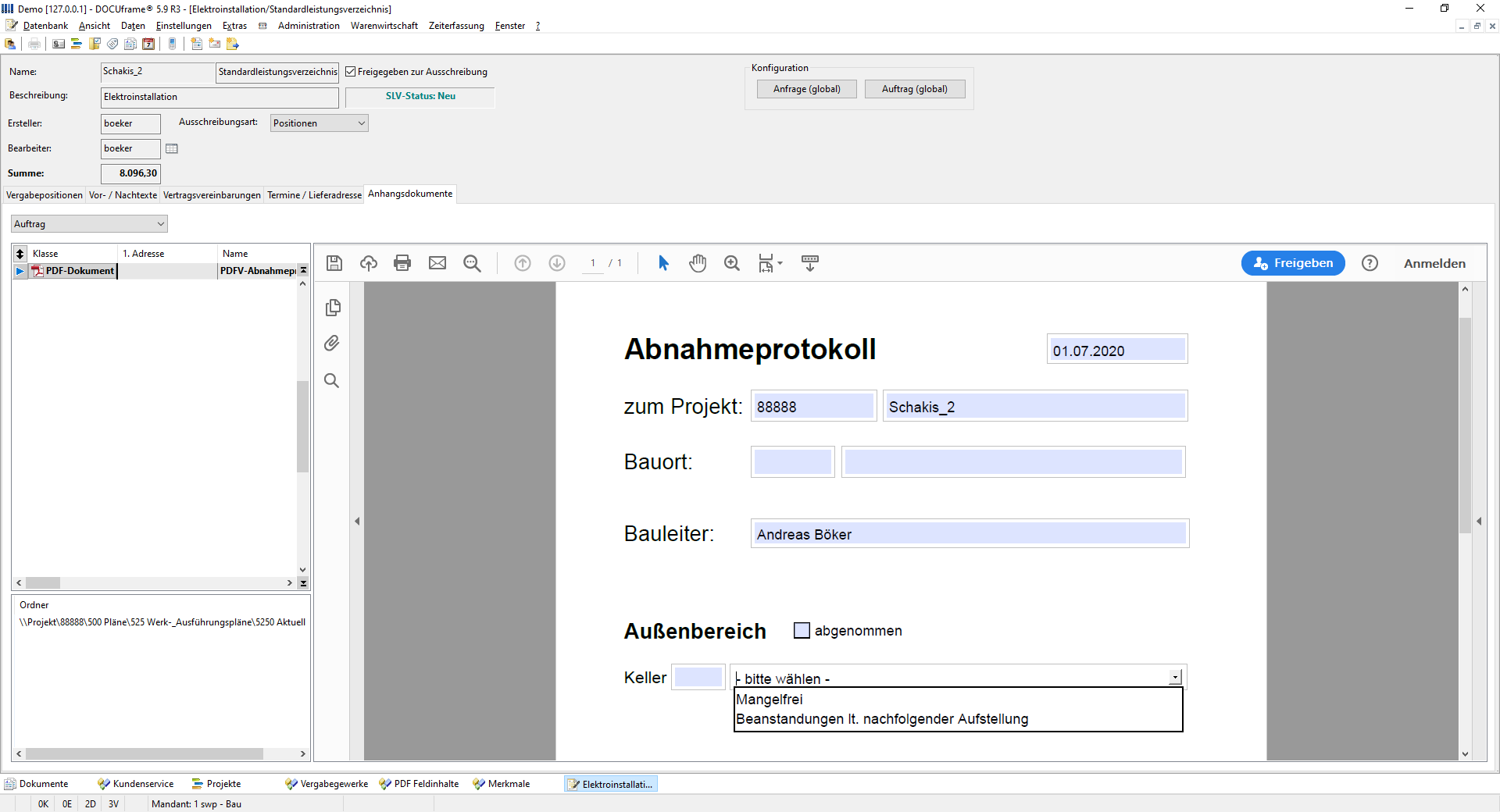Toggle Freigegeben zur Ausschreibung checkbox
This screenshot has height=812, width=1500.
(x=351, y=72)
